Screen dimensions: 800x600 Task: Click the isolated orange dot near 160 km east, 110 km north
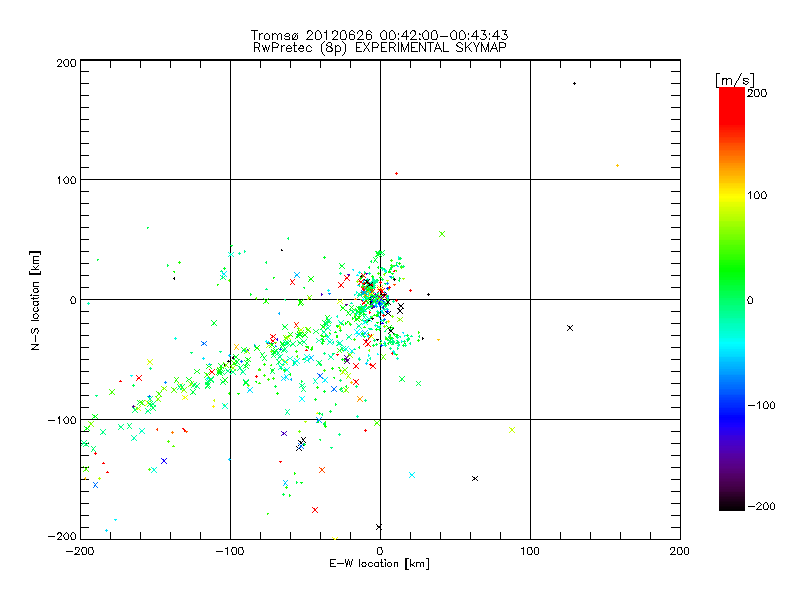pyautogui.click(x=617, y=165)
